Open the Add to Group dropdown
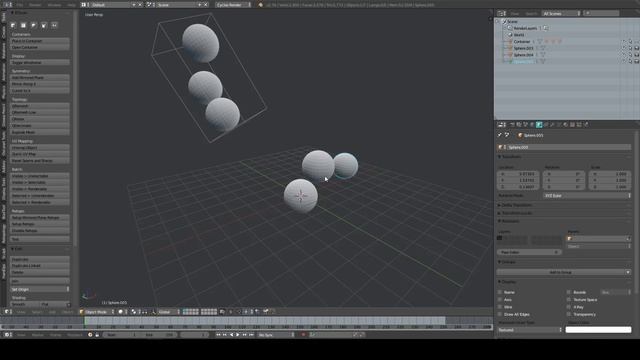The width and height of the screenshot is (640, 360). click(x=564, y=272)
